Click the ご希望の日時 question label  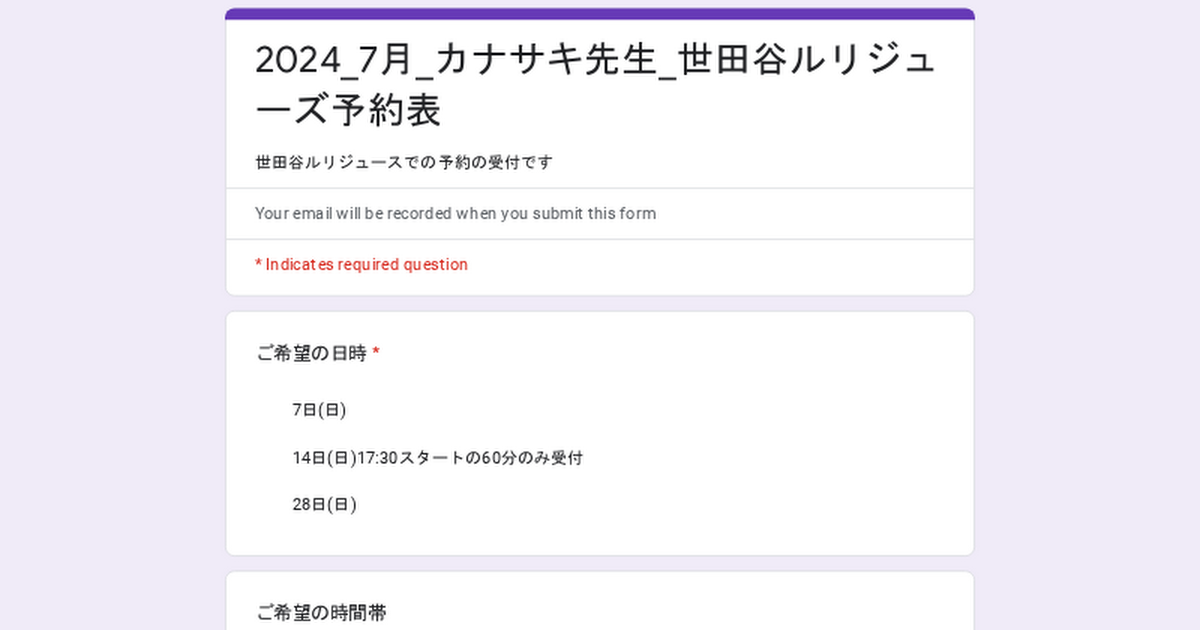[311, 353]
